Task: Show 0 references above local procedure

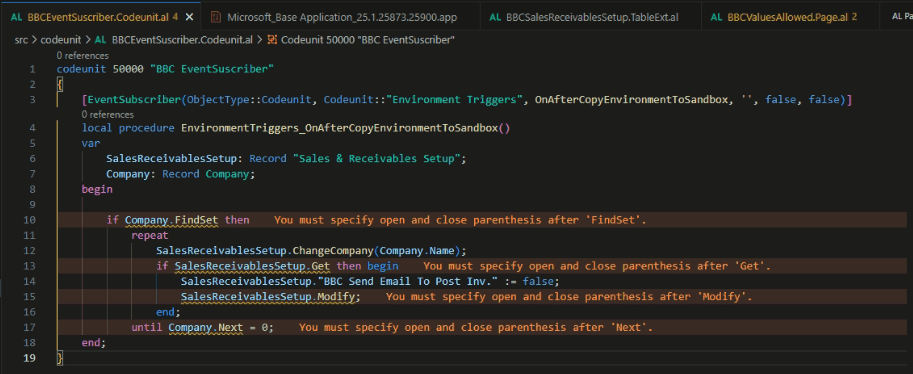Action: 108,115
